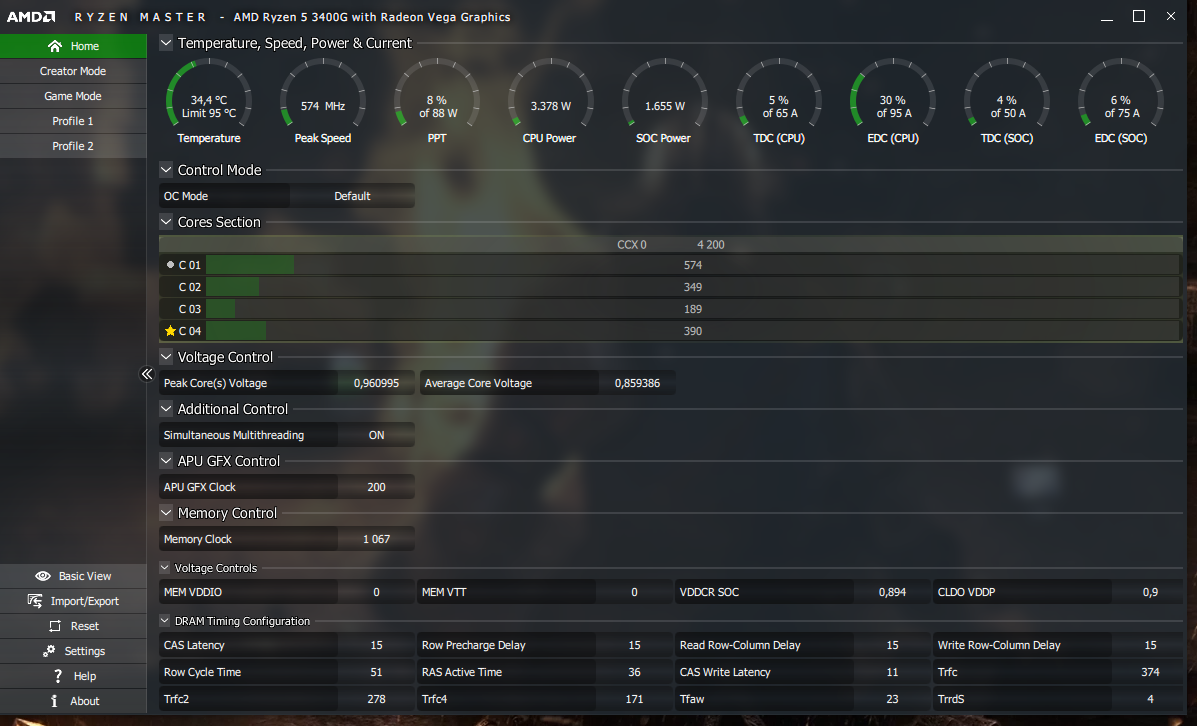This screenshot has height=726, width=1197.
Task: Click Tfaw value 23
Action: click(892, 699)
